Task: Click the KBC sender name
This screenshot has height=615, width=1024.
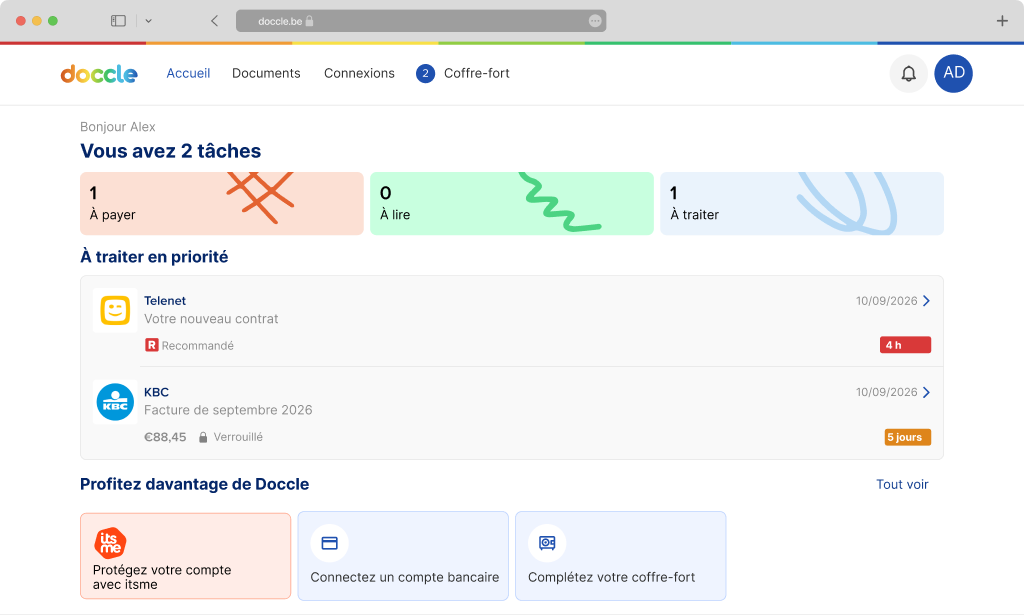Action: (156, 392)
